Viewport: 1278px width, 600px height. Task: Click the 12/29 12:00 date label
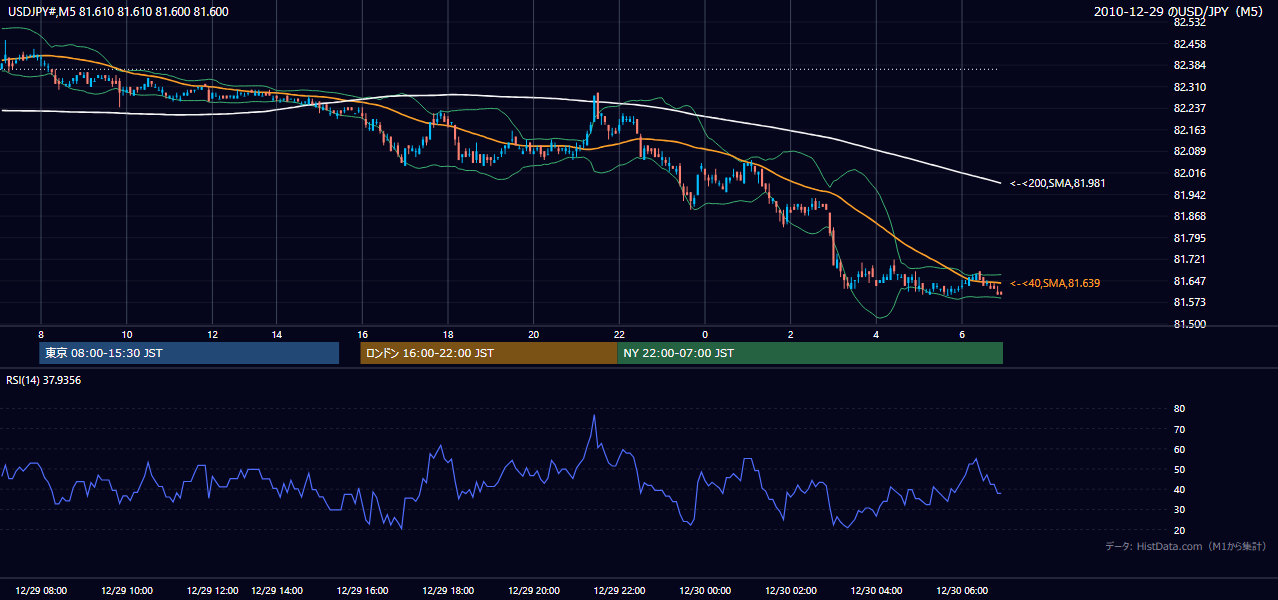213,590
